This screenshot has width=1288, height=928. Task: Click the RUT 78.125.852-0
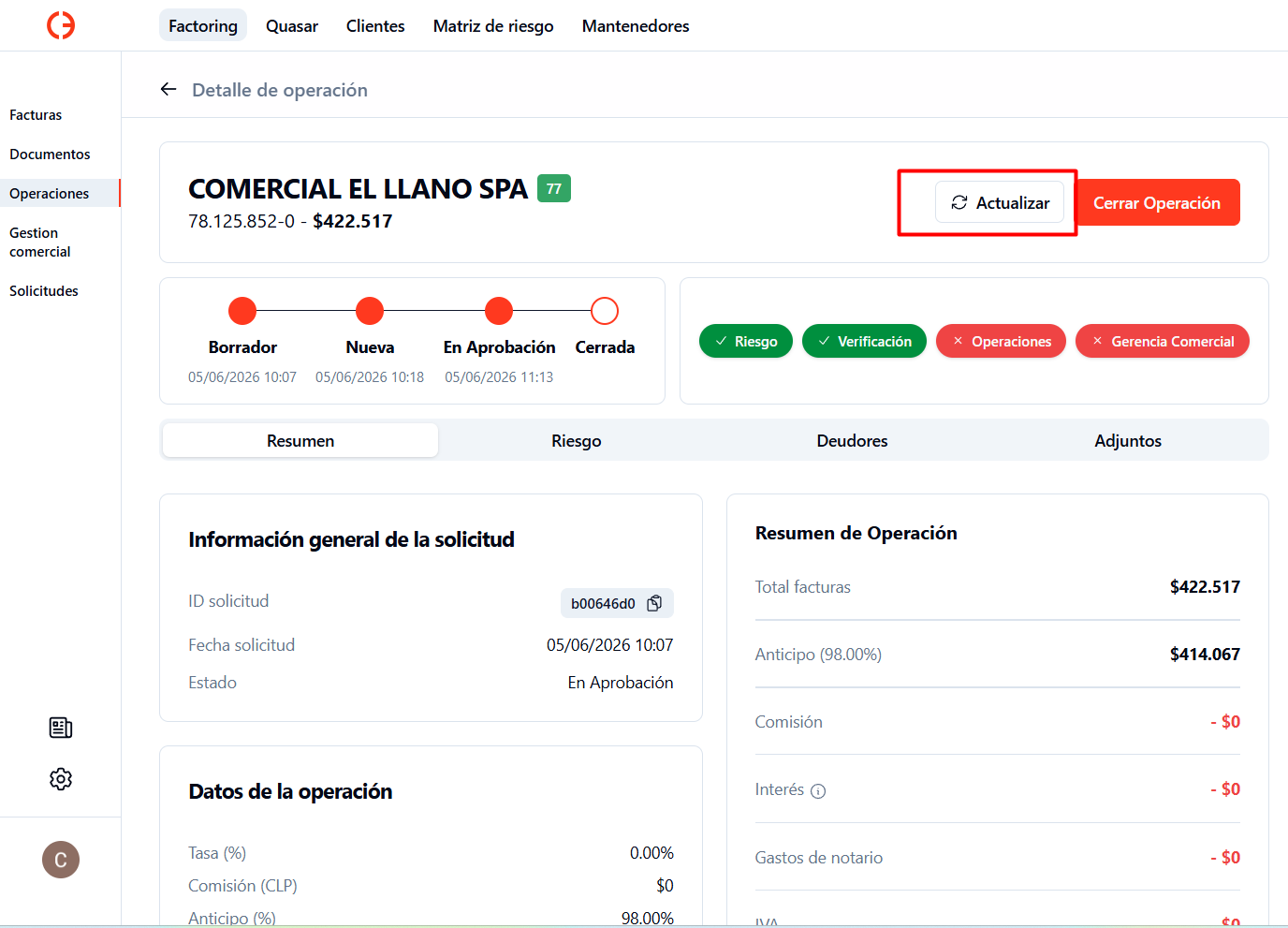coord(241,221)
